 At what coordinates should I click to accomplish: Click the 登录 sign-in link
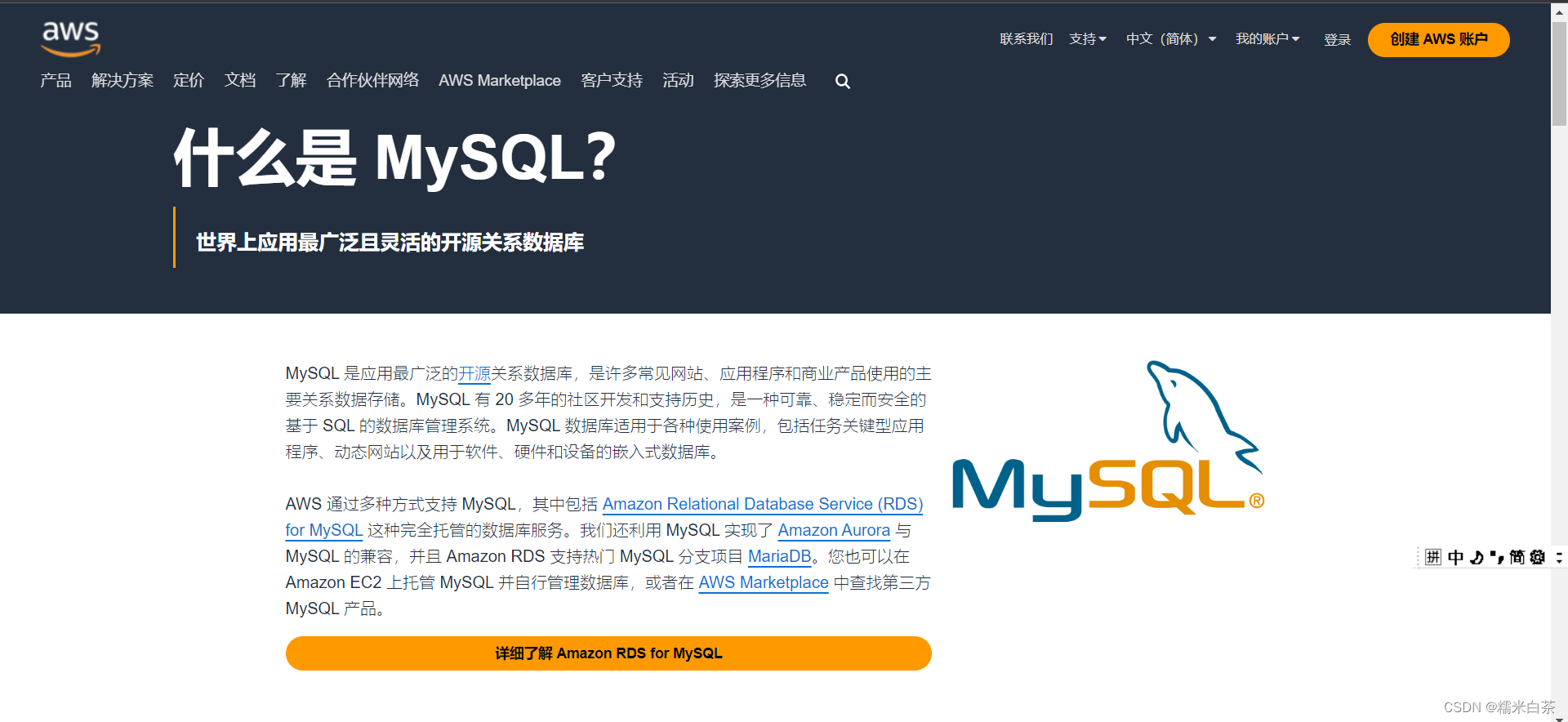point(1337,40)
